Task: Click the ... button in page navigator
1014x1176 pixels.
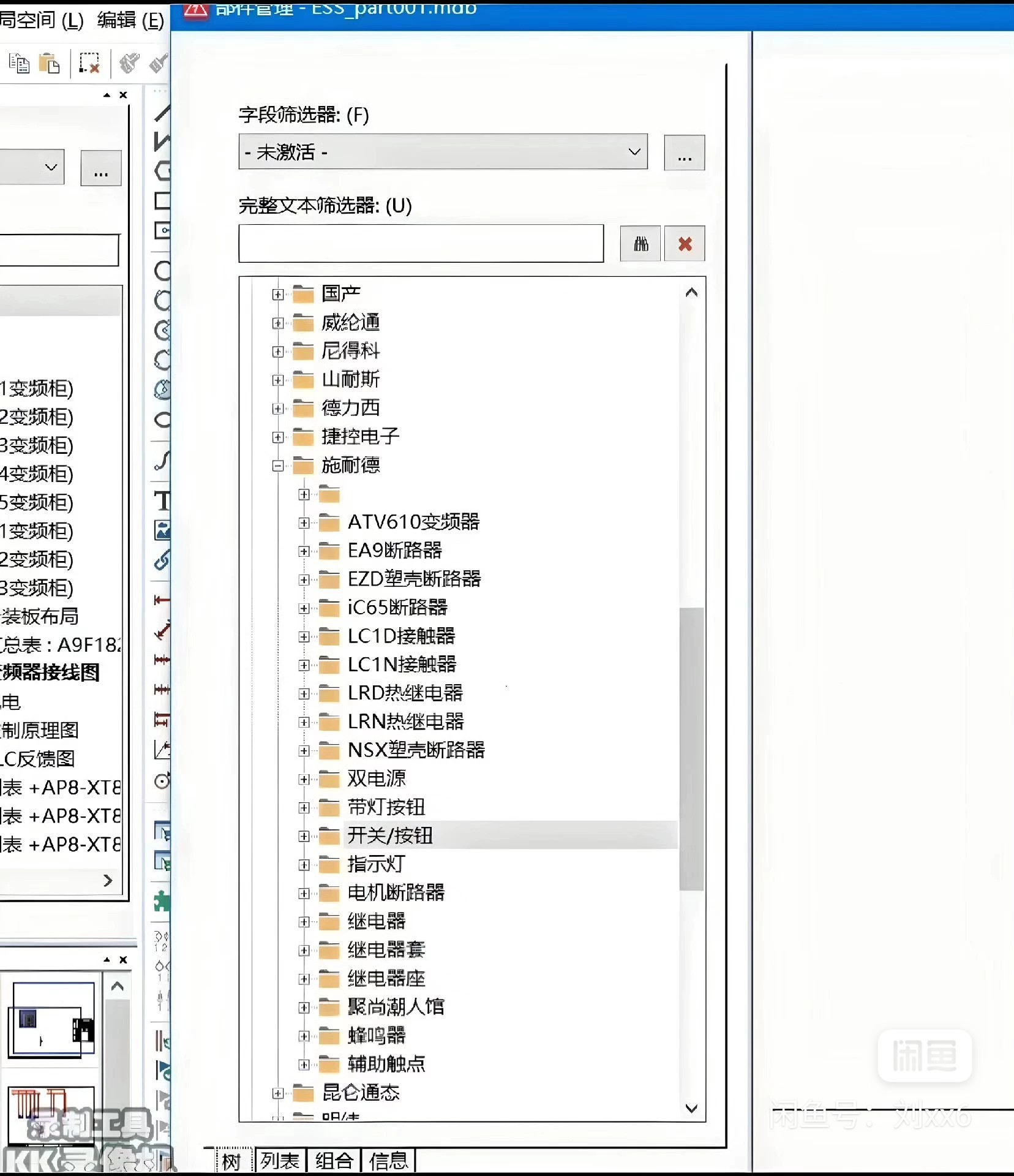Action: 101,168
